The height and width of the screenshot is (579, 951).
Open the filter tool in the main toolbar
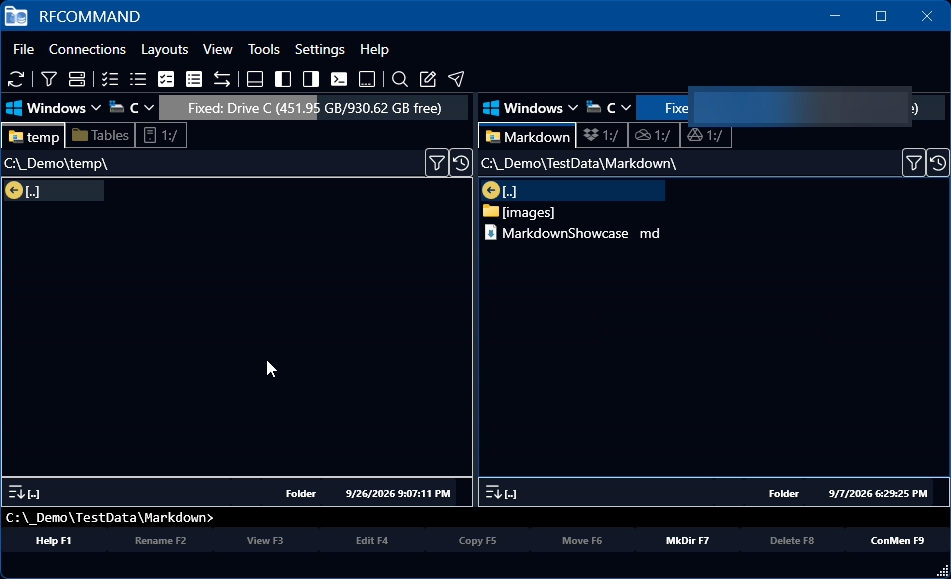point(49,79)
